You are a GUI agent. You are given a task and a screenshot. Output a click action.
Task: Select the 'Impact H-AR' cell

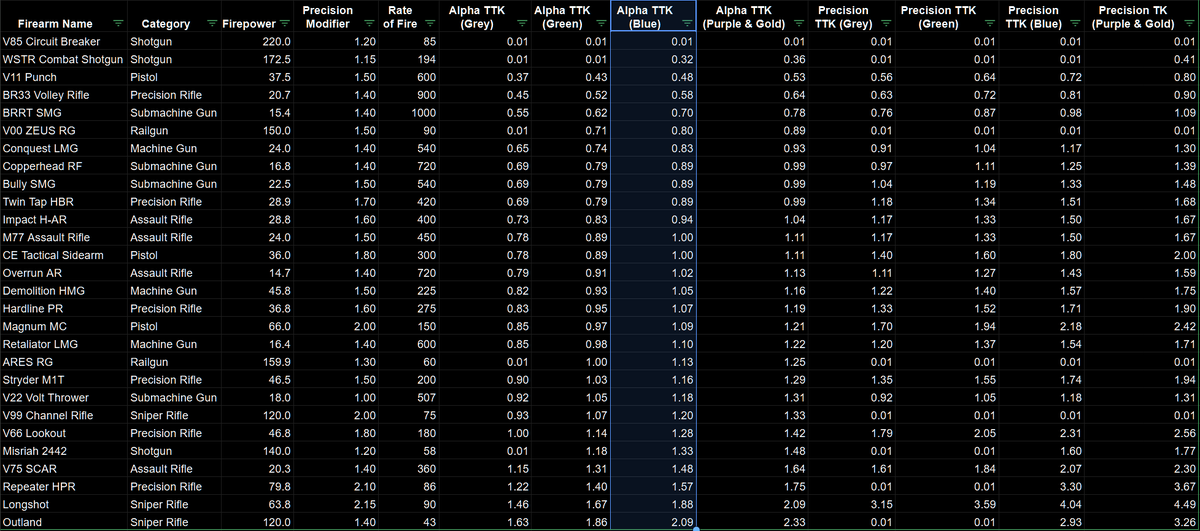[63, 219]
